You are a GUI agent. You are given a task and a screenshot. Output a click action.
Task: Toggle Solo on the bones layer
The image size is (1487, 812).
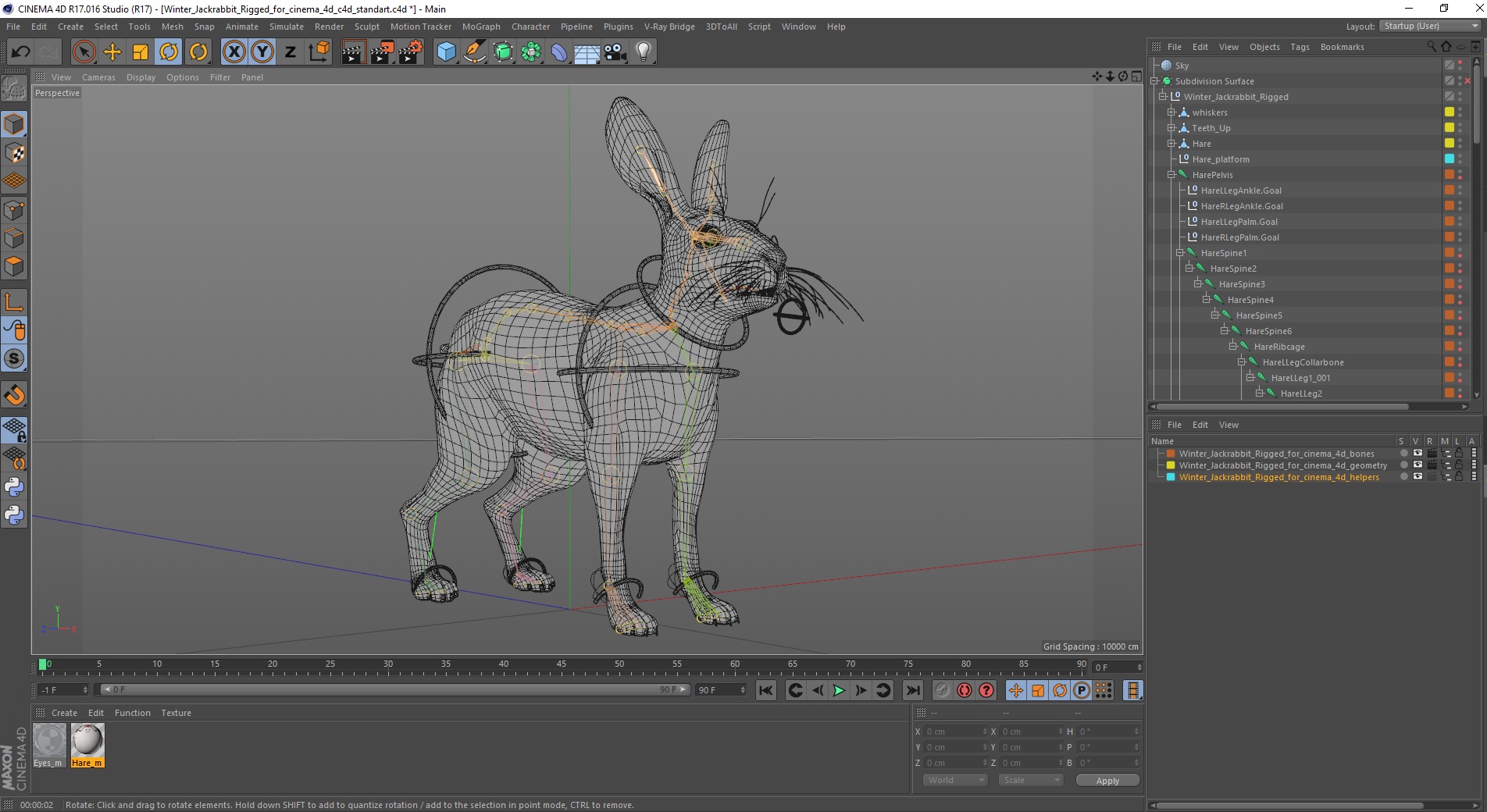[x=1403, y=454]
